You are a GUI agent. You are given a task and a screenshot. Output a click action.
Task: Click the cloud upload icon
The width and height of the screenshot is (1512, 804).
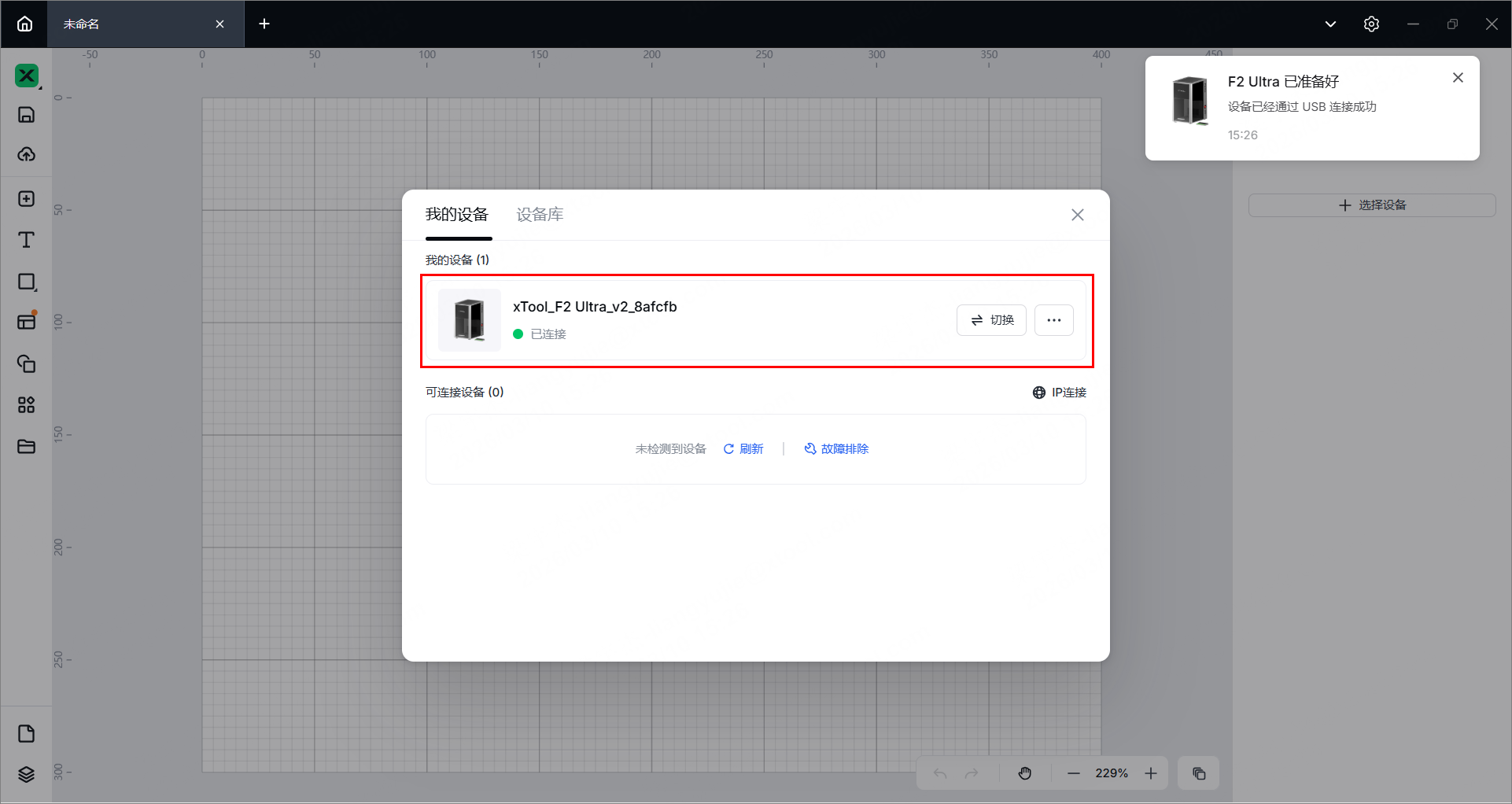(26, 154)
